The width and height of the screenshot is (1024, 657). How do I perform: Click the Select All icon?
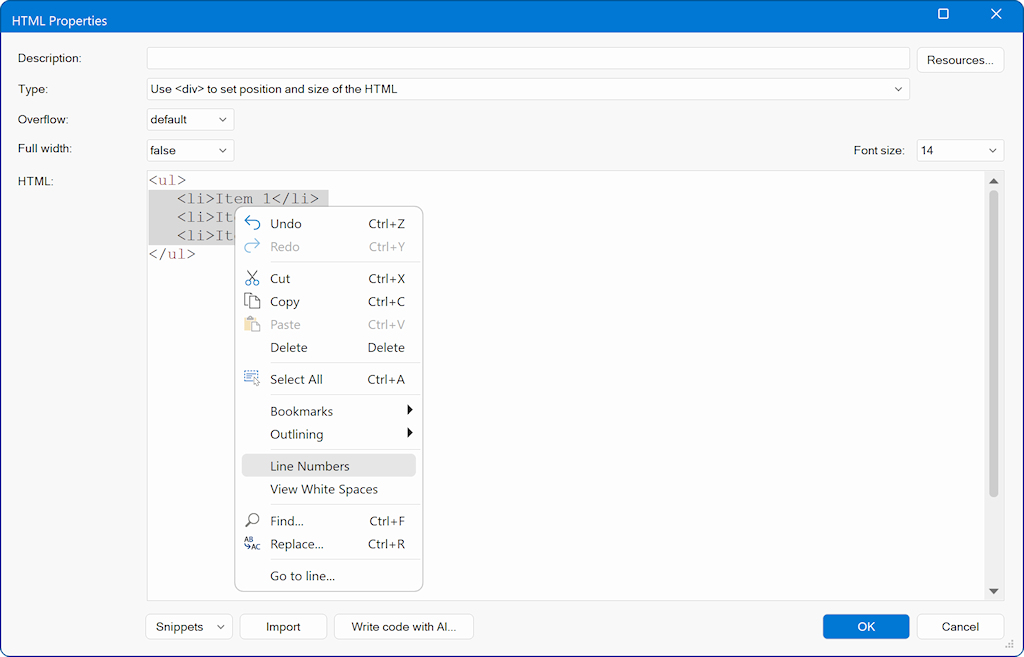point(252,379)
